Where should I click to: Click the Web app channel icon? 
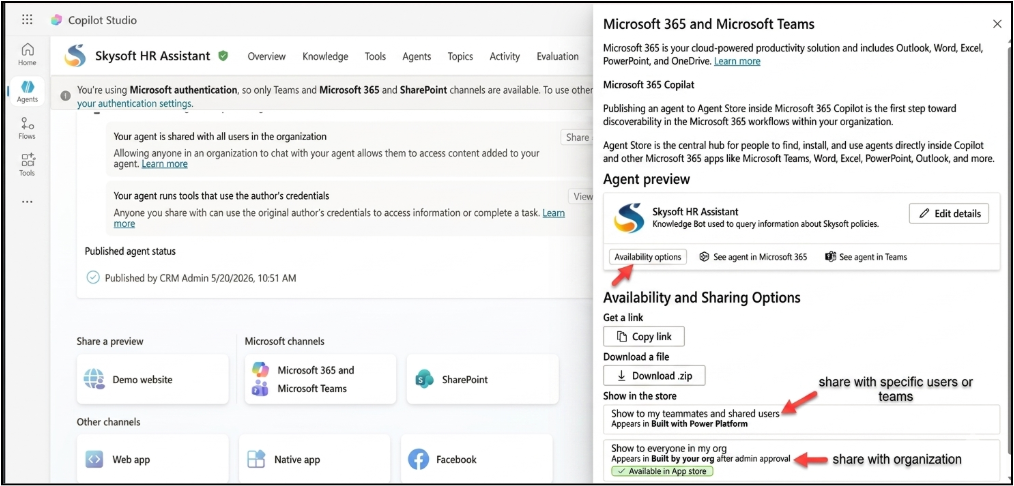tap(94, 460)
